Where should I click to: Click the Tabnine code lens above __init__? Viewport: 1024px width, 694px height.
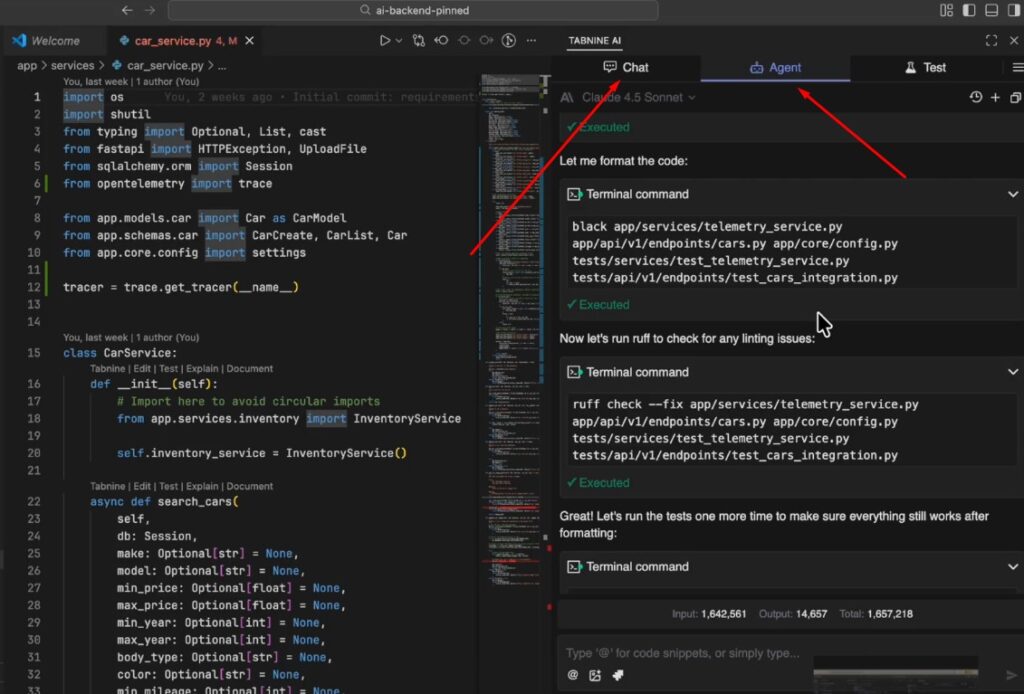(x=107, y=368)
